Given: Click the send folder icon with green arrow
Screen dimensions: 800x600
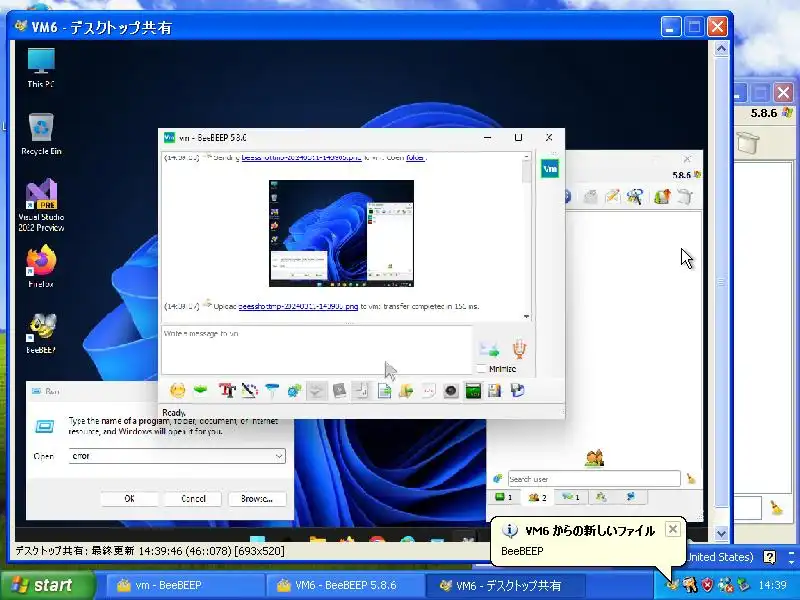Looking at the screenshot, I should point(406,391).
